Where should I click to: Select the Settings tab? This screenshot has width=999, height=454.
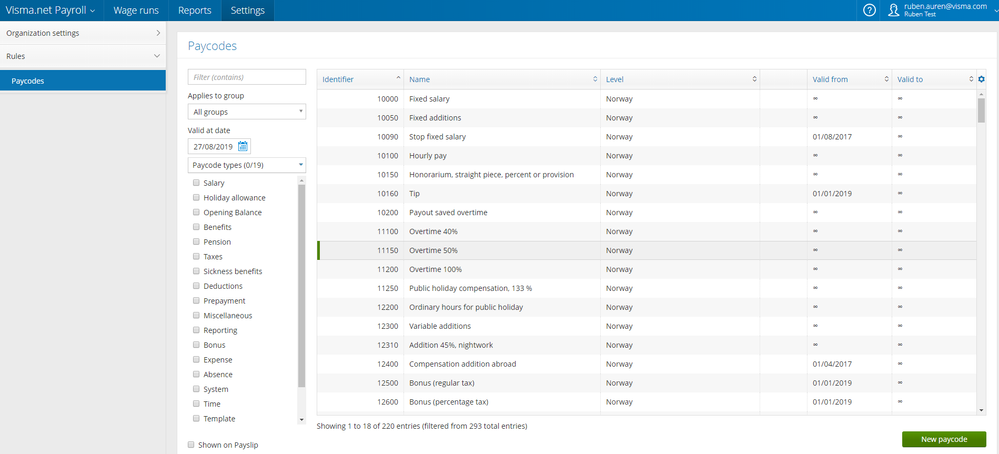(248, 10)
